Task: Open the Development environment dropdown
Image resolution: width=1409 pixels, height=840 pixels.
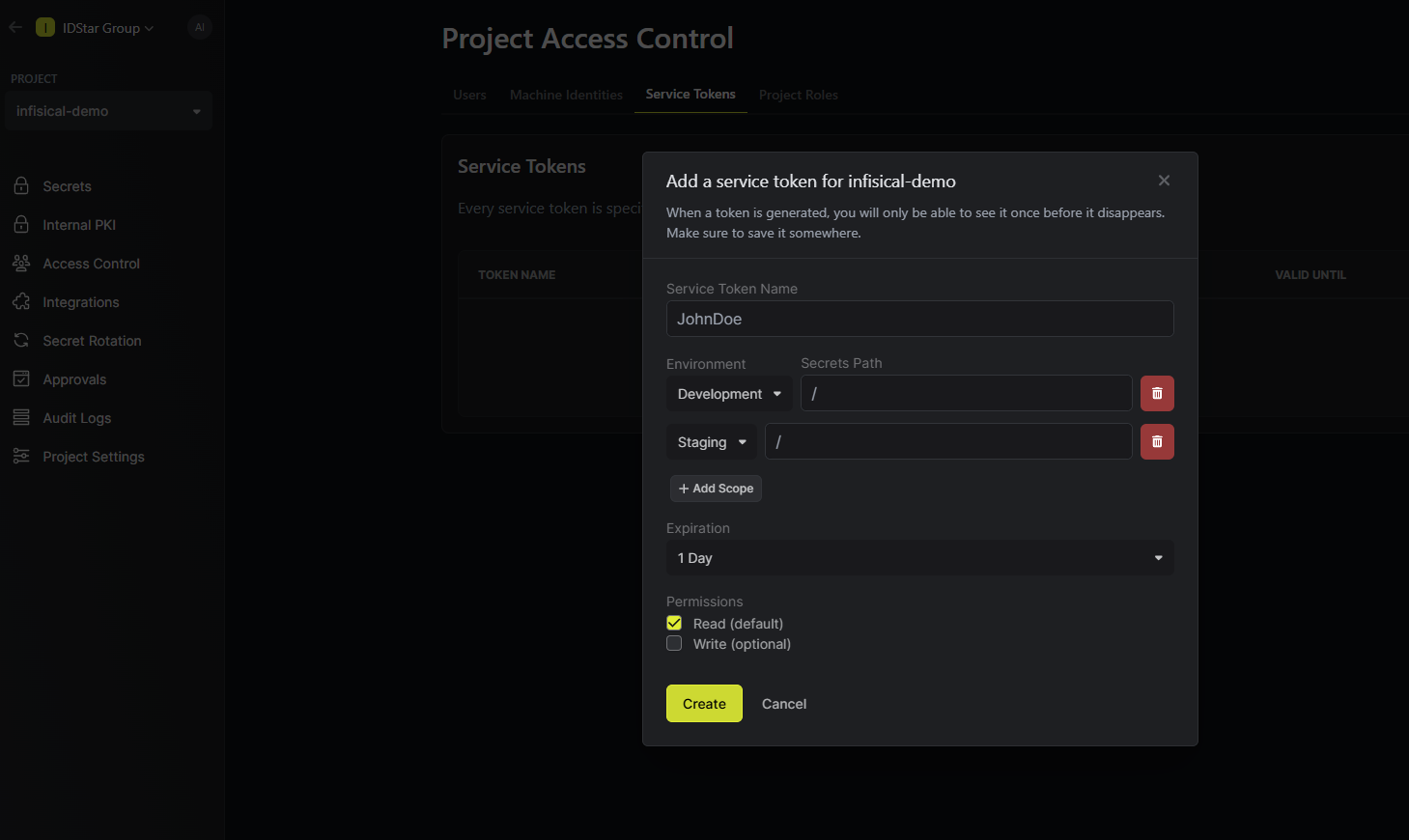Action: (729, 394)
